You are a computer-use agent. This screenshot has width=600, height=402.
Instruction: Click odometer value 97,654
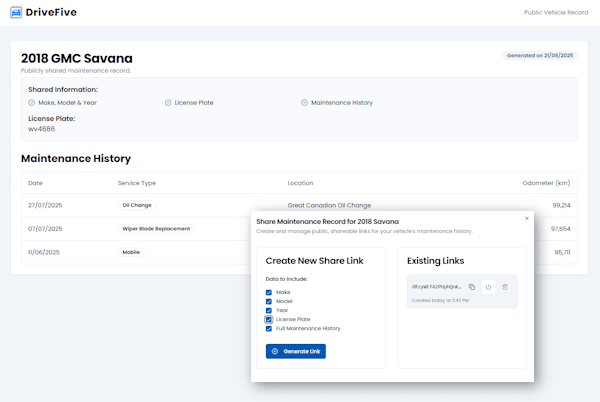561,229
